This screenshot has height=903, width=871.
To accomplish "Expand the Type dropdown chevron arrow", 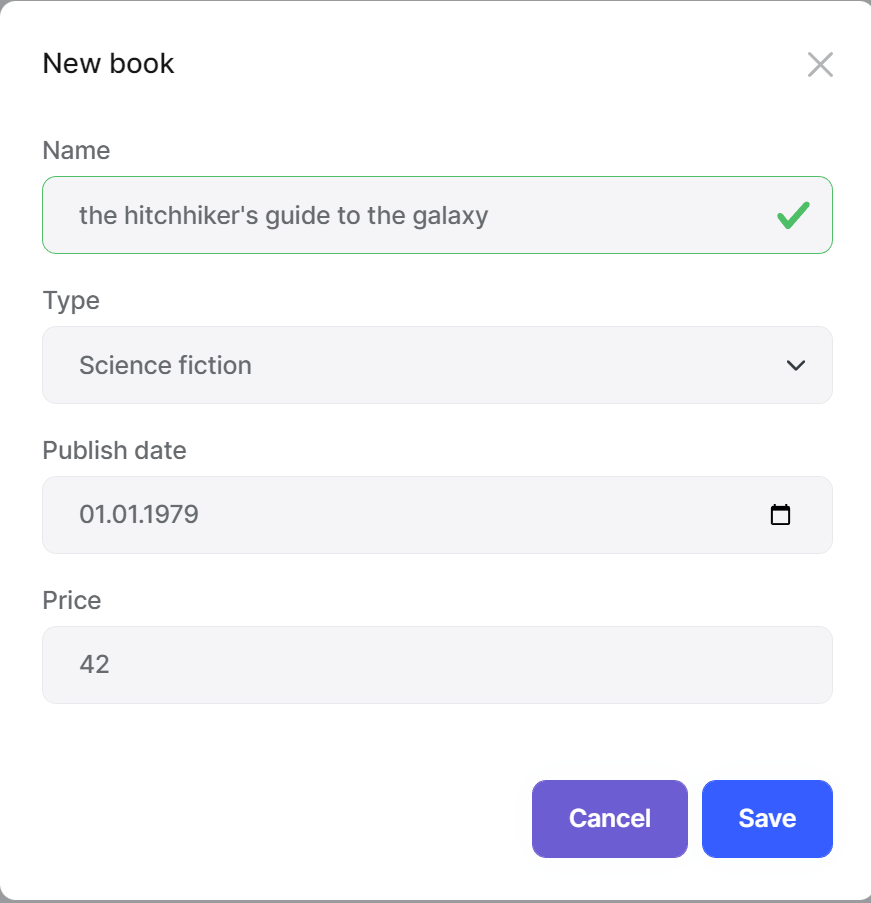I will pos(795,365).
